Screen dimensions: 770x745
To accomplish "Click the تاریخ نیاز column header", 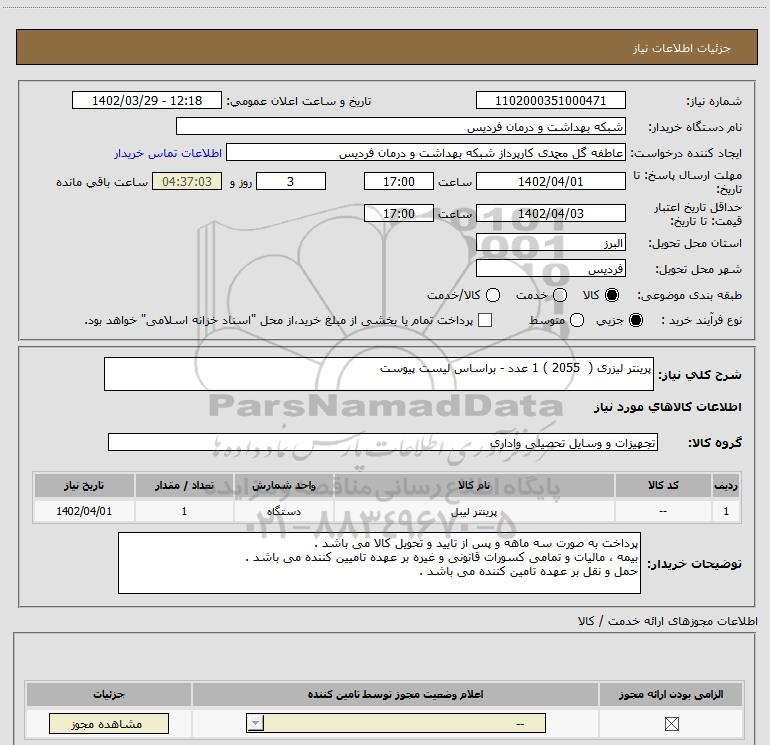I will (x=84, y=485).
